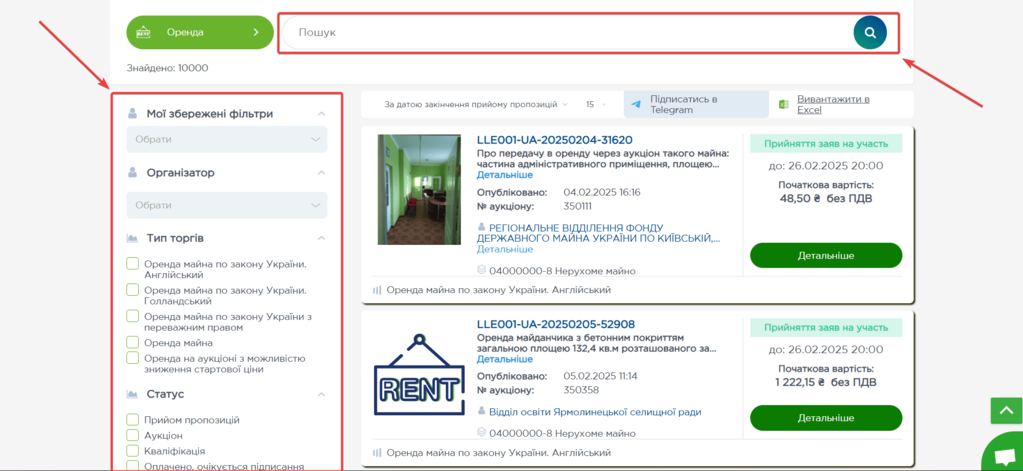Click the magnifier search icon button

870,33
